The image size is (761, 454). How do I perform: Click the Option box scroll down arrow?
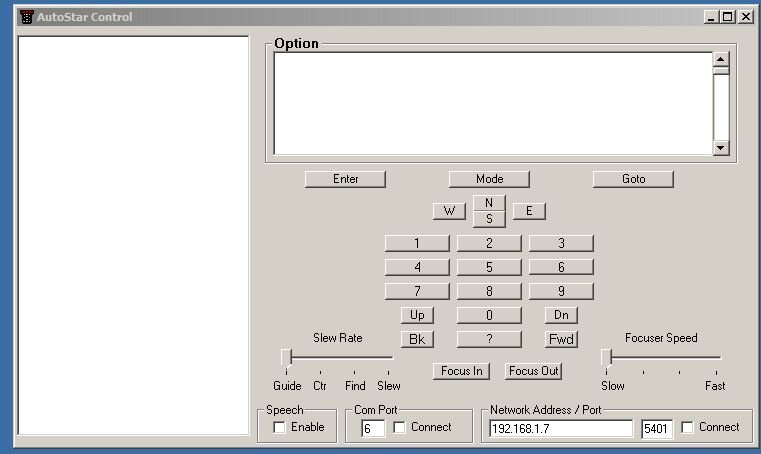(x=720, y=148)
